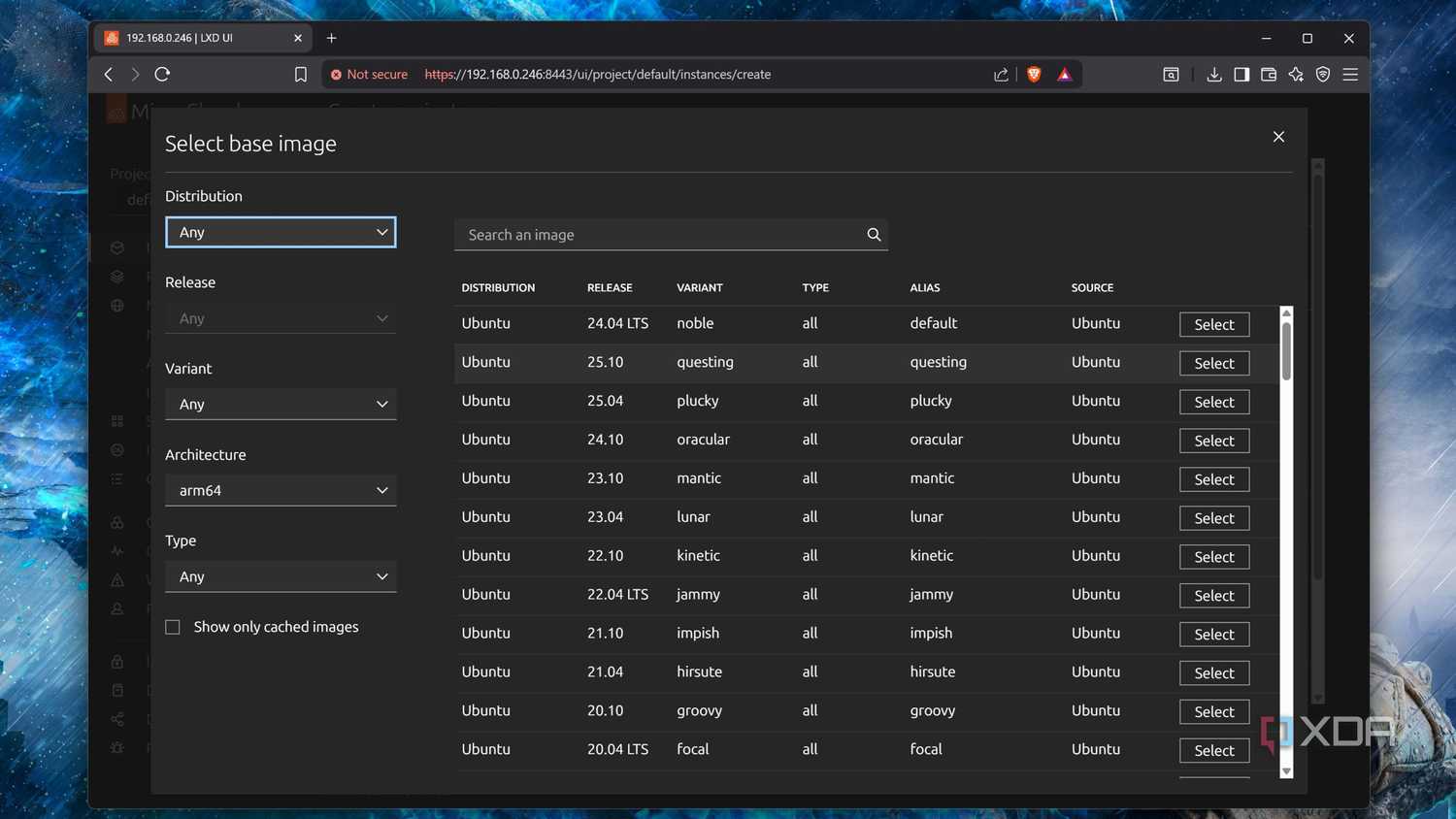Open the Brave VPN icon
This screenshot has height=819, width=1456.
(x=1323, y=75)
